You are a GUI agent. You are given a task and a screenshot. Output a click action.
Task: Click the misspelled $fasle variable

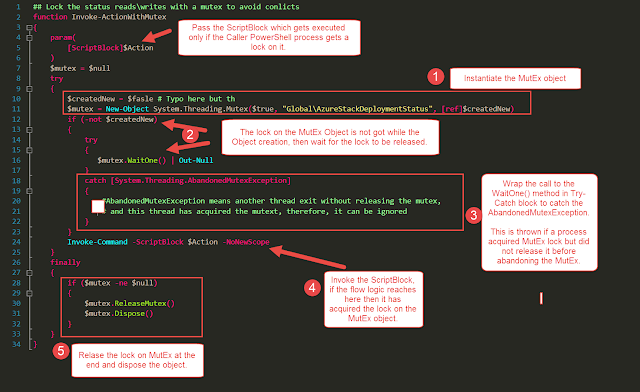click(x=140, y=99)
